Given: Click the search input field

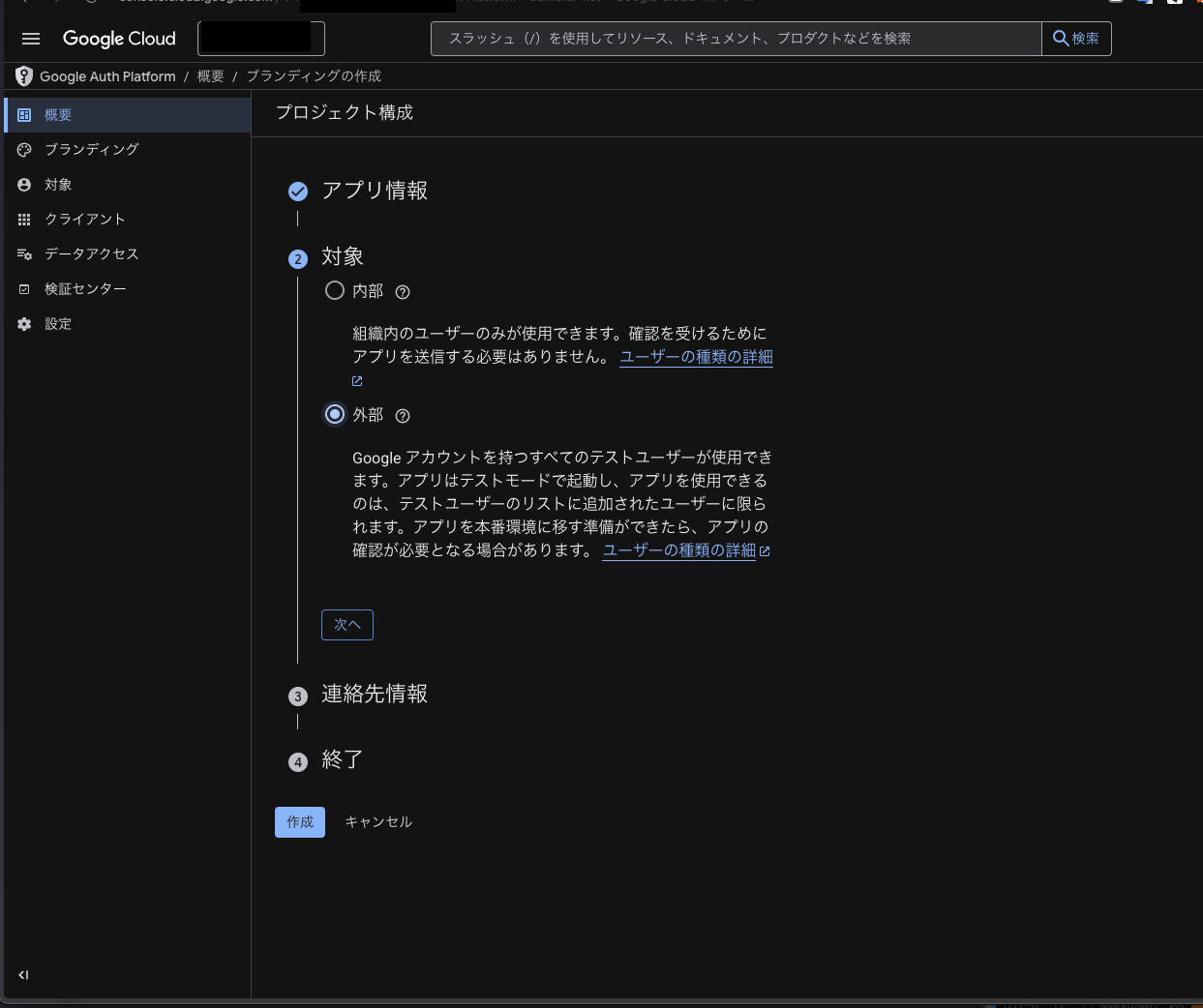Looking at the screenshot, I should (736, 39).
